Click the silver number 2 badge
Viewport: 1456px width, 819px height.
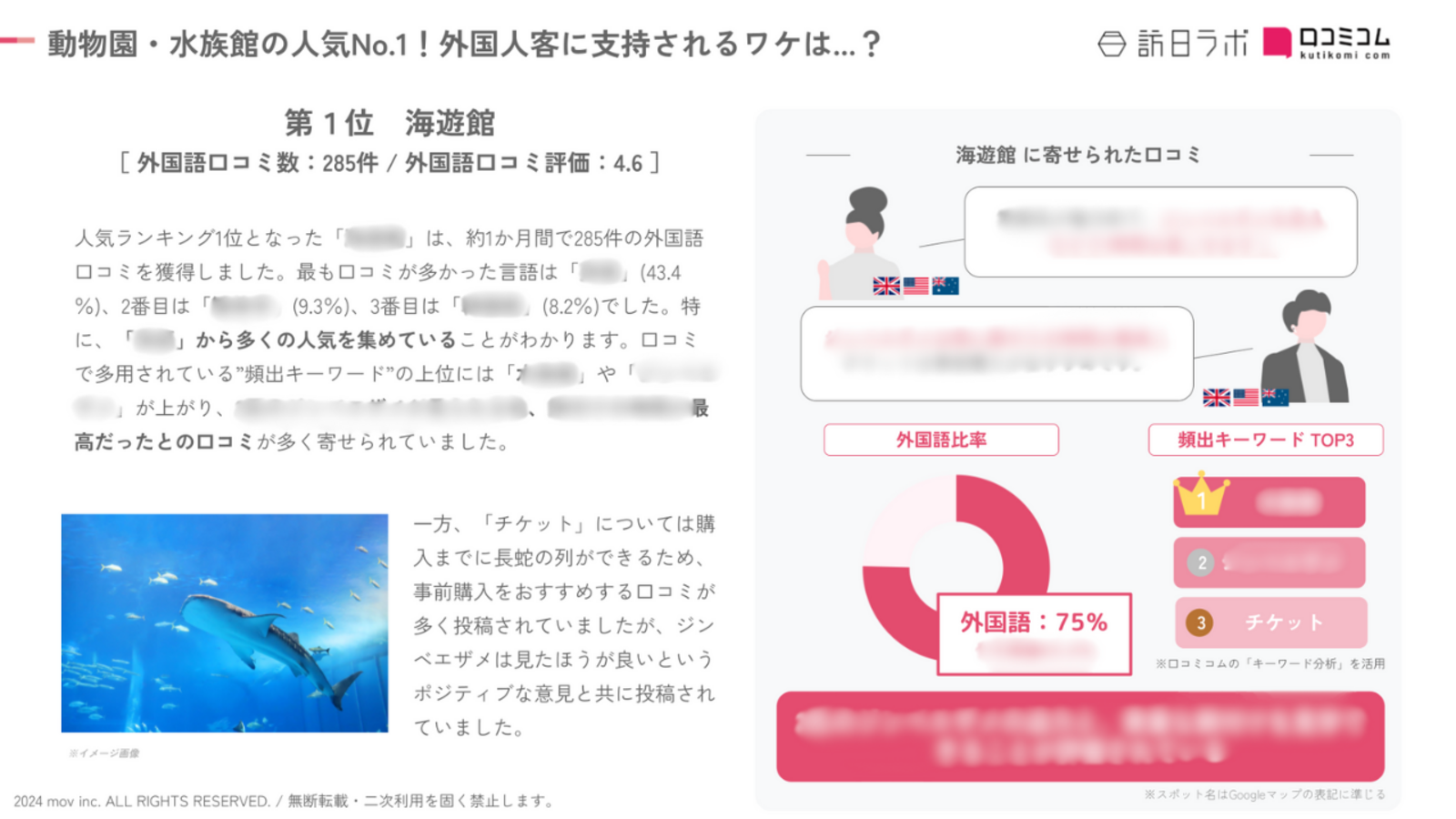pyautogui.click(x=1201, y=562)
